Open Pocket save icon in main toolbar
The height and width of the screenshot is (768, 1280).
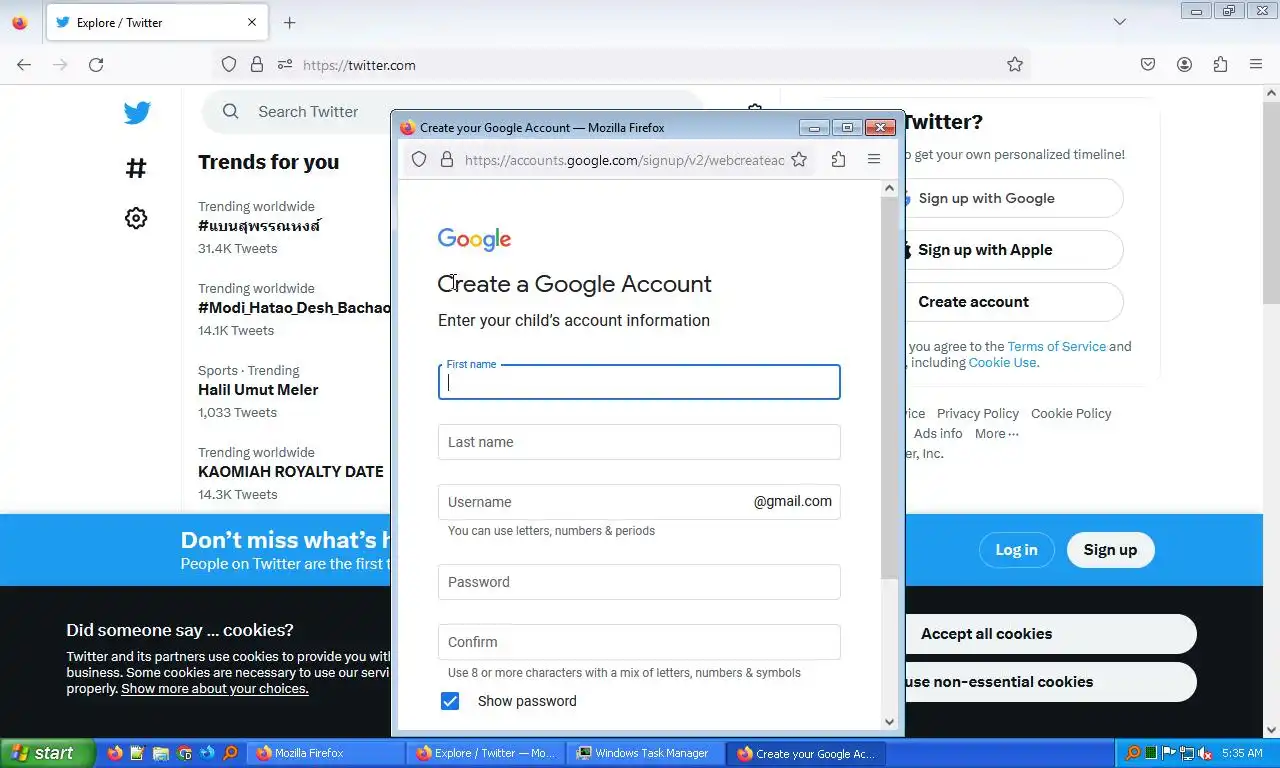coord(1148,64)
